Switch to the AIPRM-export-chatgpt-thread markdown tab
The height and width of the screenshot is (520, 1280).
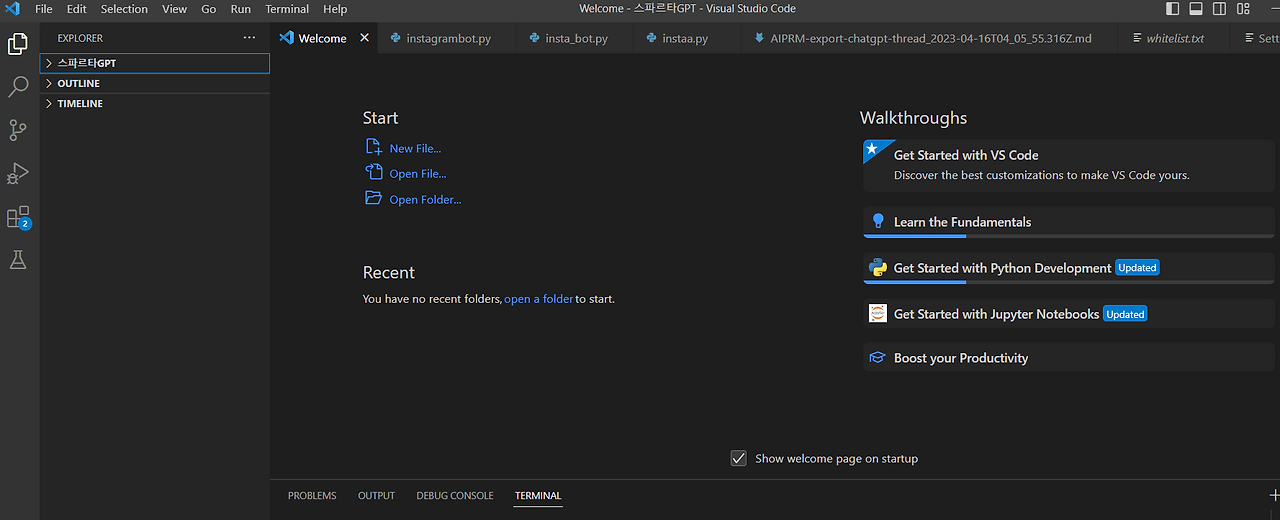pos(930,38)
